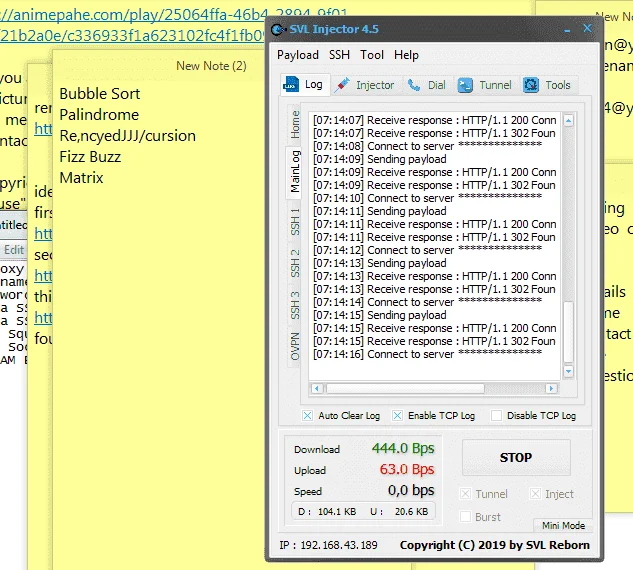Click the 63.0 Bps upload value

[x=407, y=469]
